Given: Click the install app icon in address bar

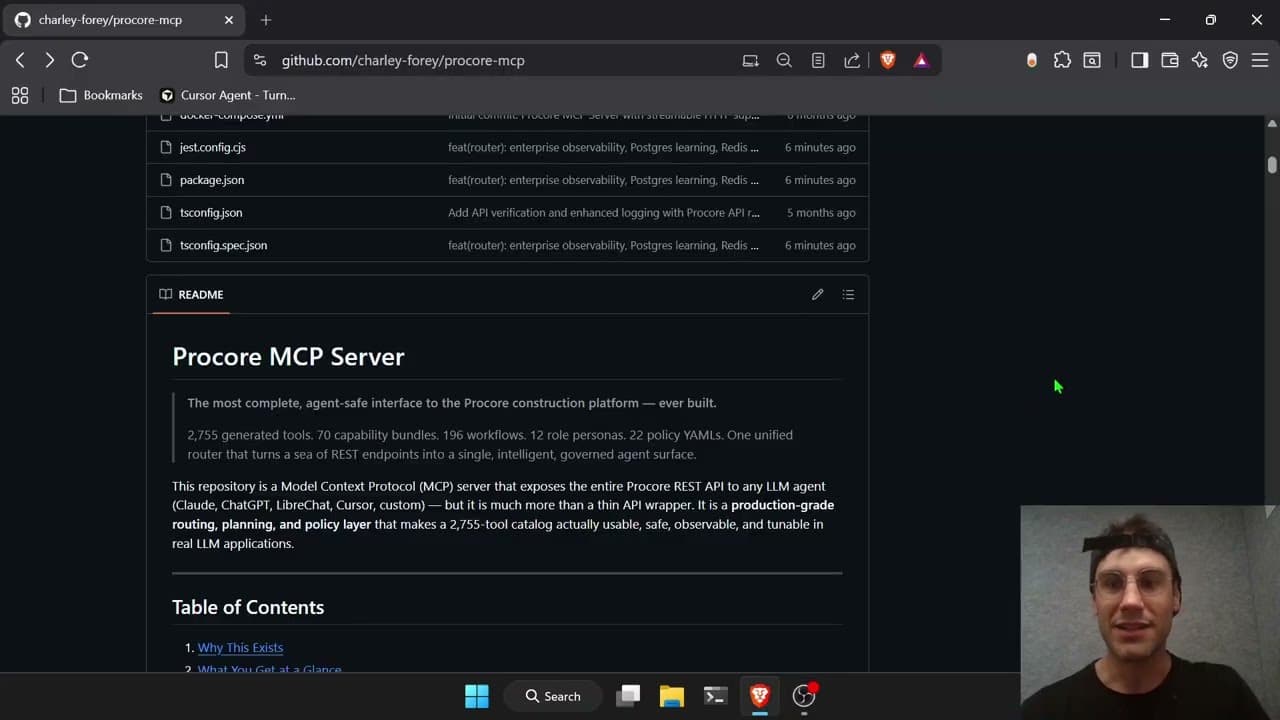Looking at the screenshot, I should coord(751,60).
